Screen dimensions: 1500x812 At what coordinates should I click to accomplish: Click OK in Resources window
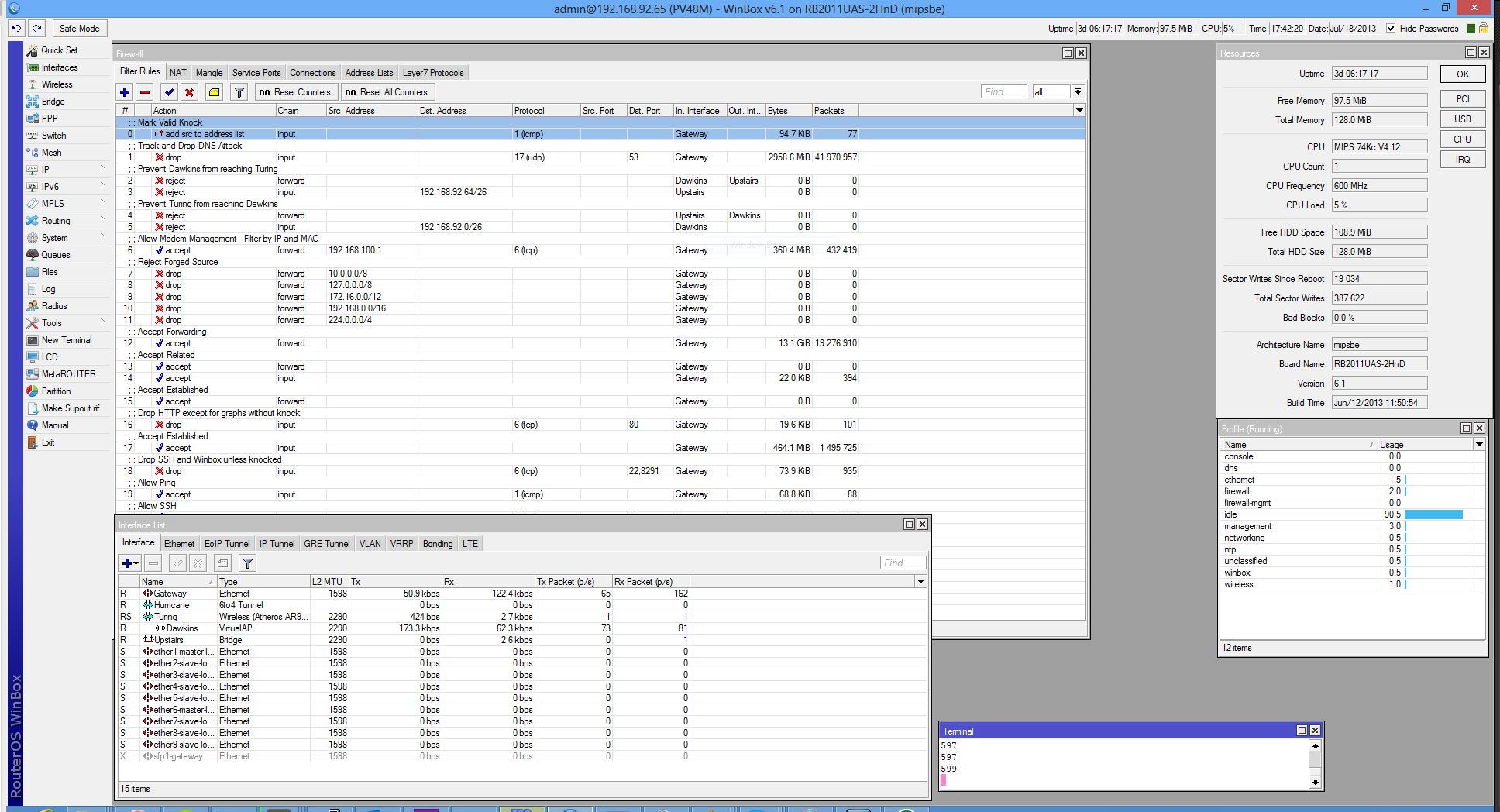(x=1463, y=74)
